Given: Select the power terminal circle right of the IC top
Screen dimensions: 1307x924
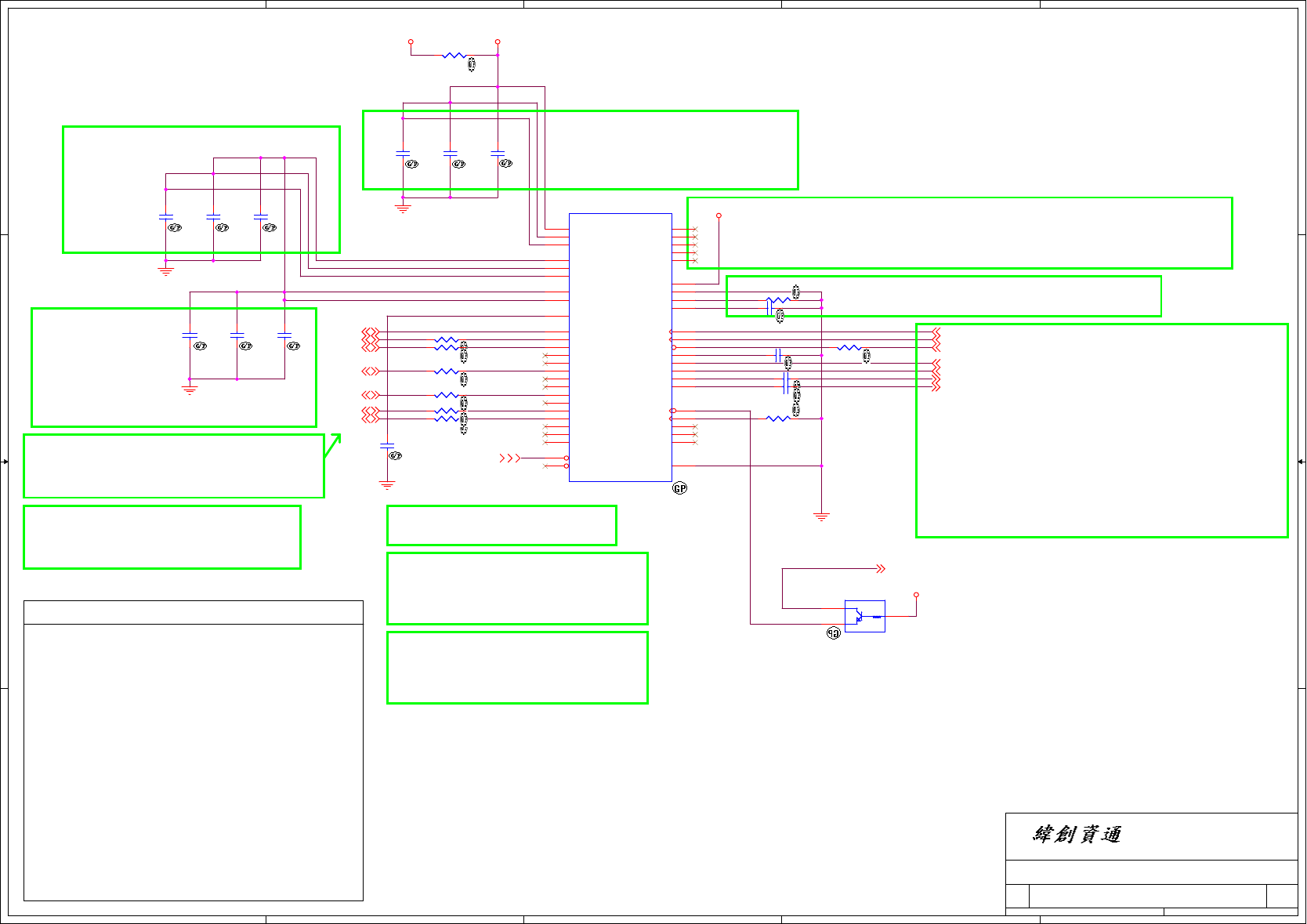Looking at the screenshot, I should coord(719,216).
